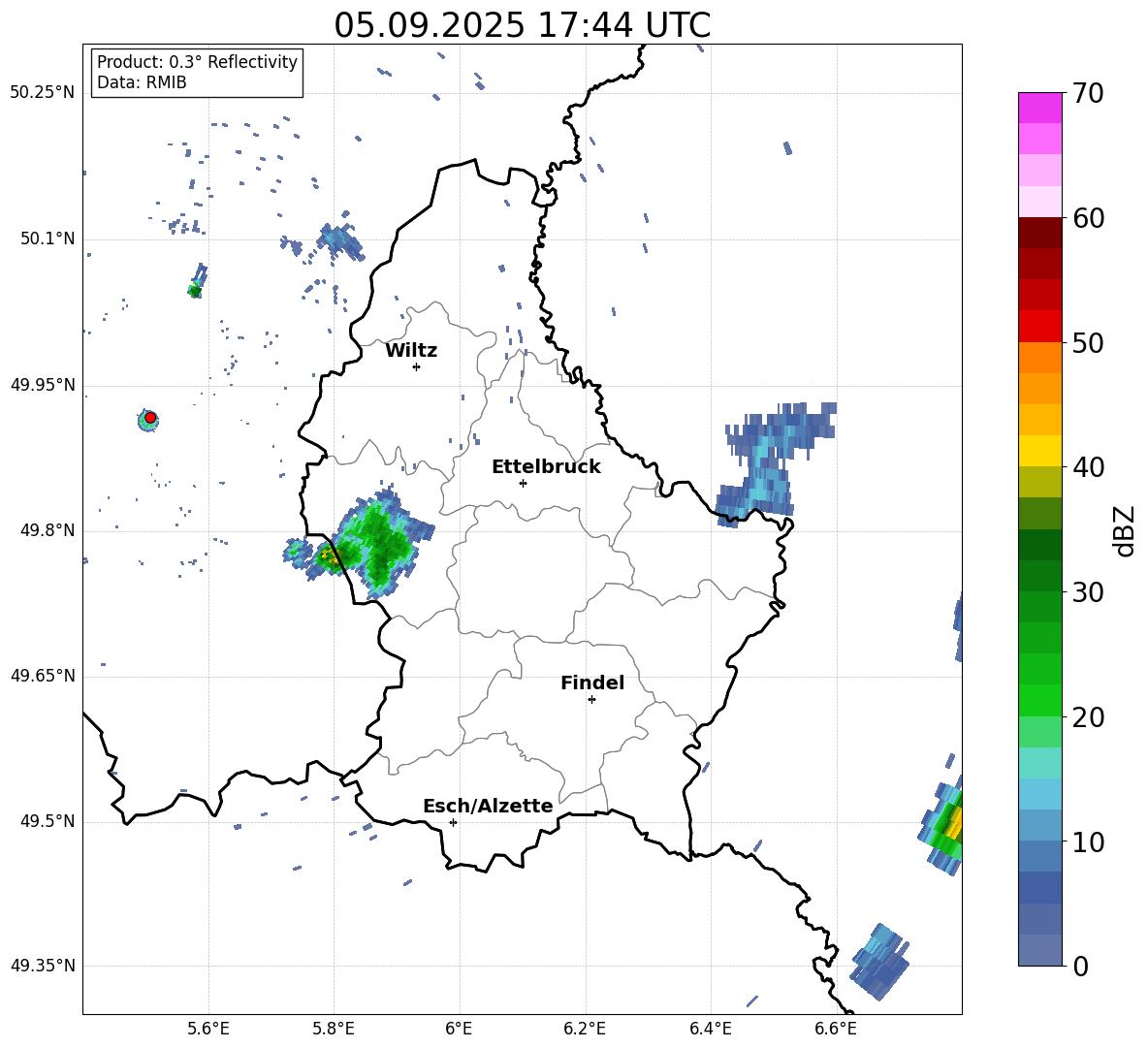Click the 6.2°E longitude label
Image resolution: width=1148 pixels, height=1048 pixels.
(x=585, y=1029)
